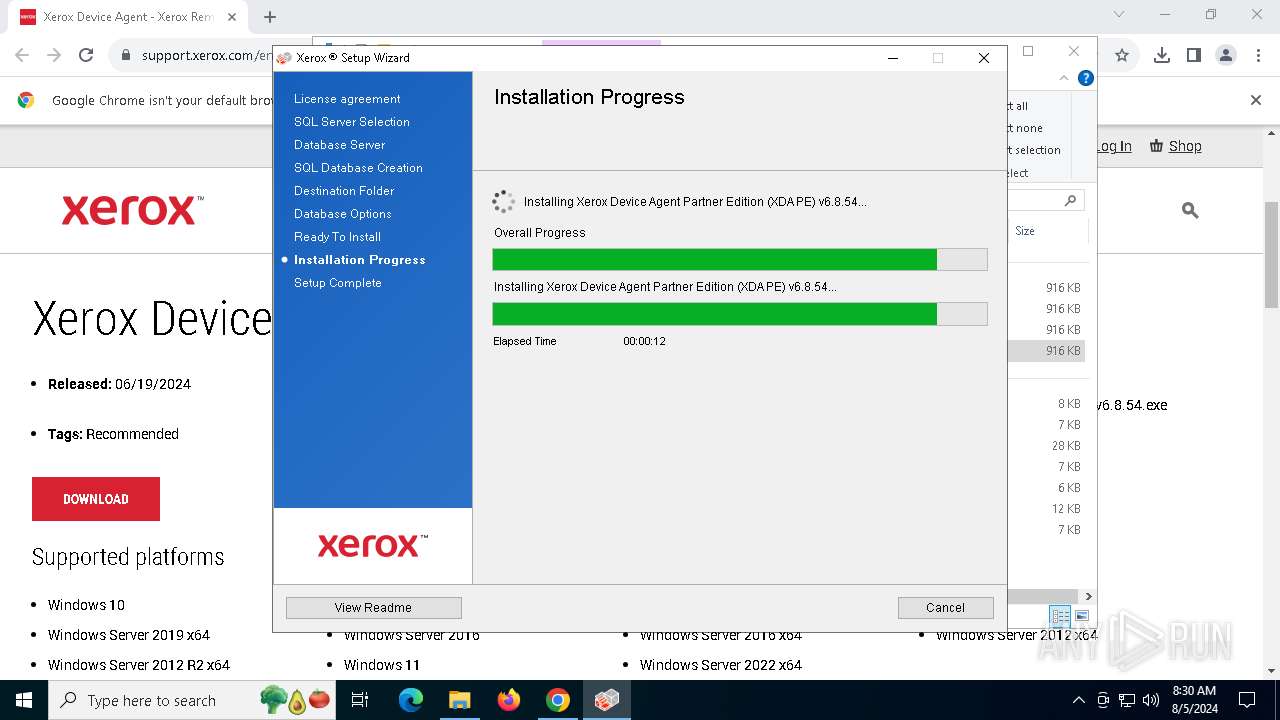Dismiss the default browser notification bar
This screenshot has height=720, width=1280.
coord(1256,100)
